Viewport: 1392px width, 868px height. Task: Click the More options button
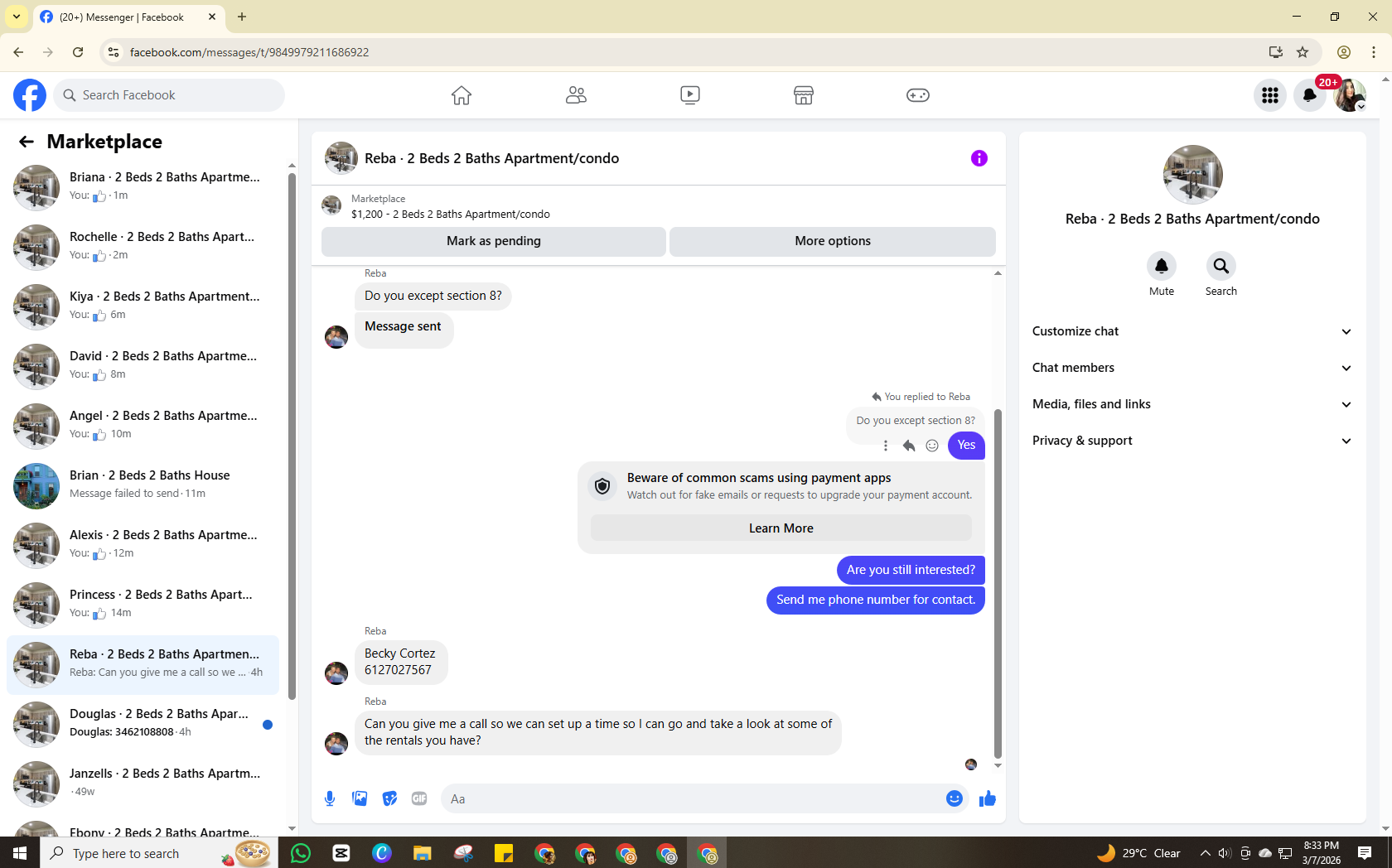pos(833,241)
